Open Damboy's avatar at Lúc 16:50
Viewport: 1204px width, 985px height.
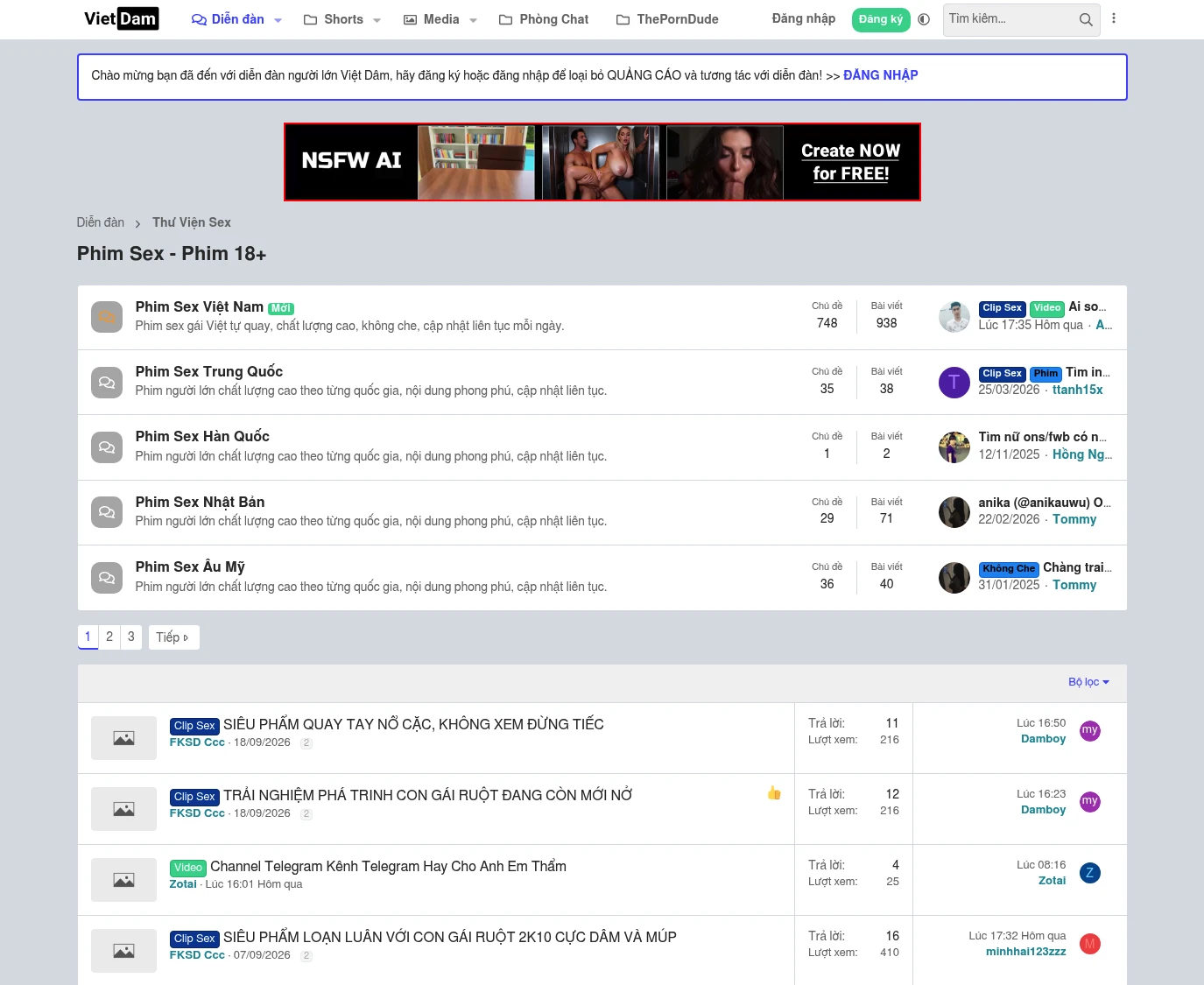(x=1089, y=731)
